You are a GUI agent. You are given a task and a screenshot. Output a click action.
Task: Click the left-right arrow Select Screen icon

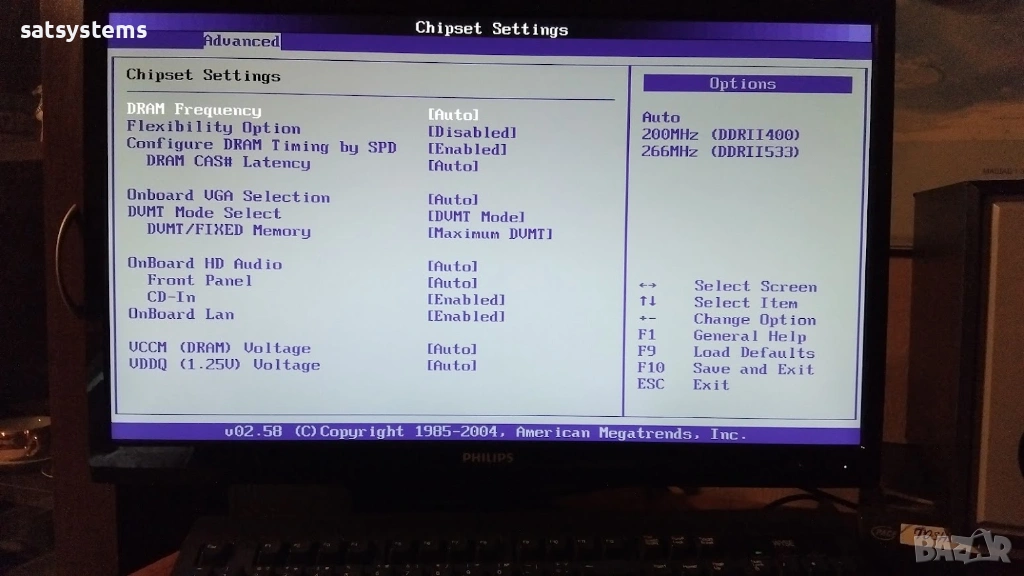648,286
